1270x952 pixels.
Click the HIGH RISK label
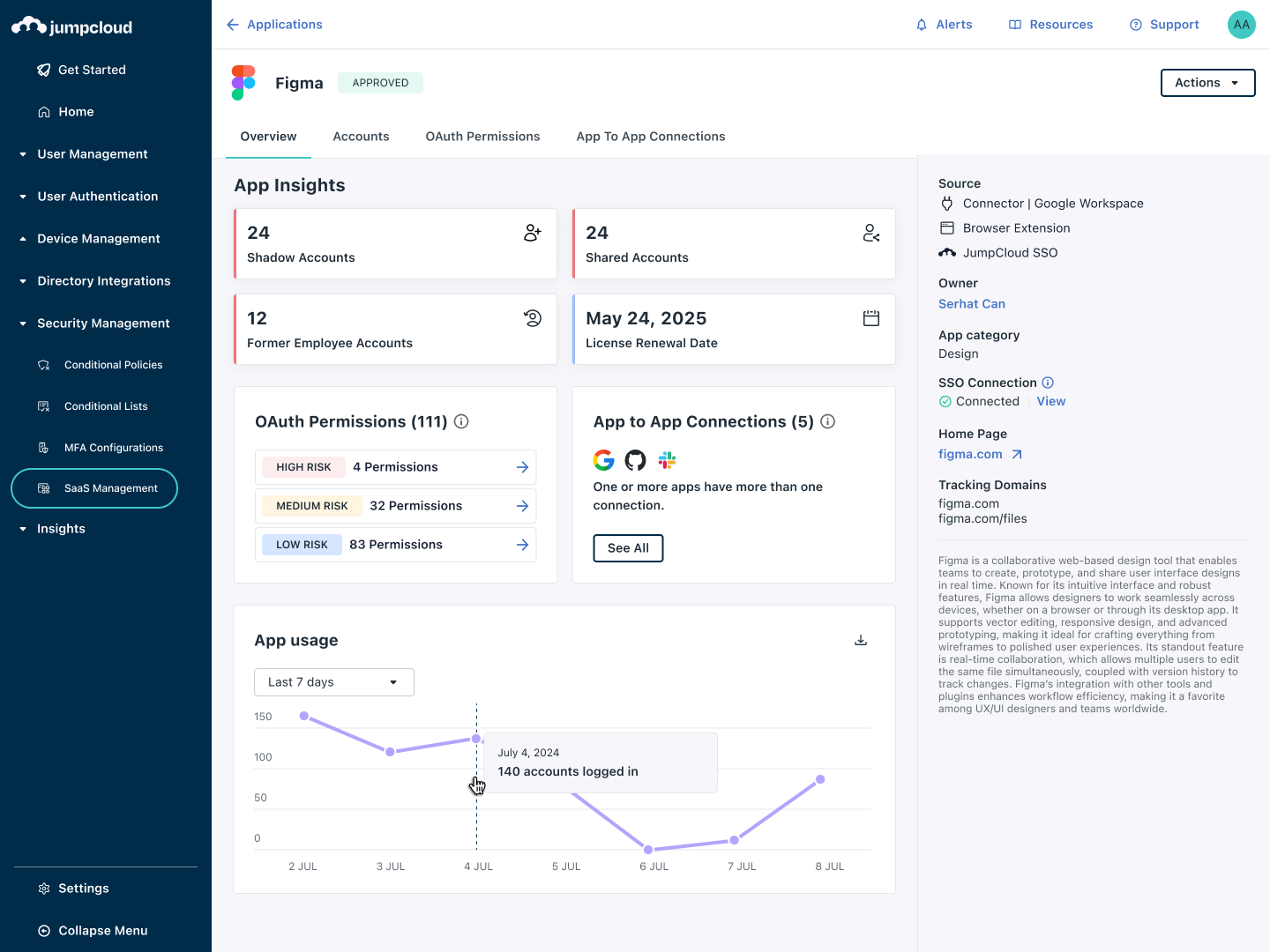[303, 467]
